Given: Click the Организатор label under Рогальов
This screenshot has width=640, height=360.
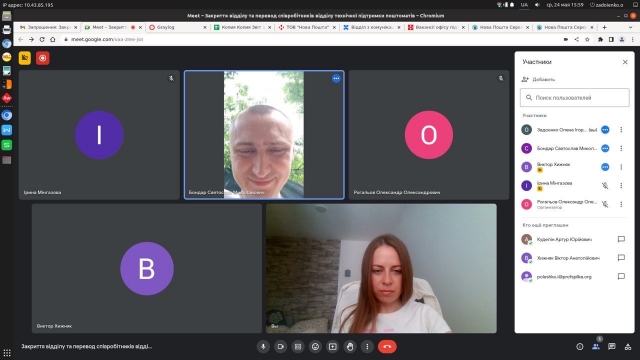Looking at the screenshot, I should 549,207.
